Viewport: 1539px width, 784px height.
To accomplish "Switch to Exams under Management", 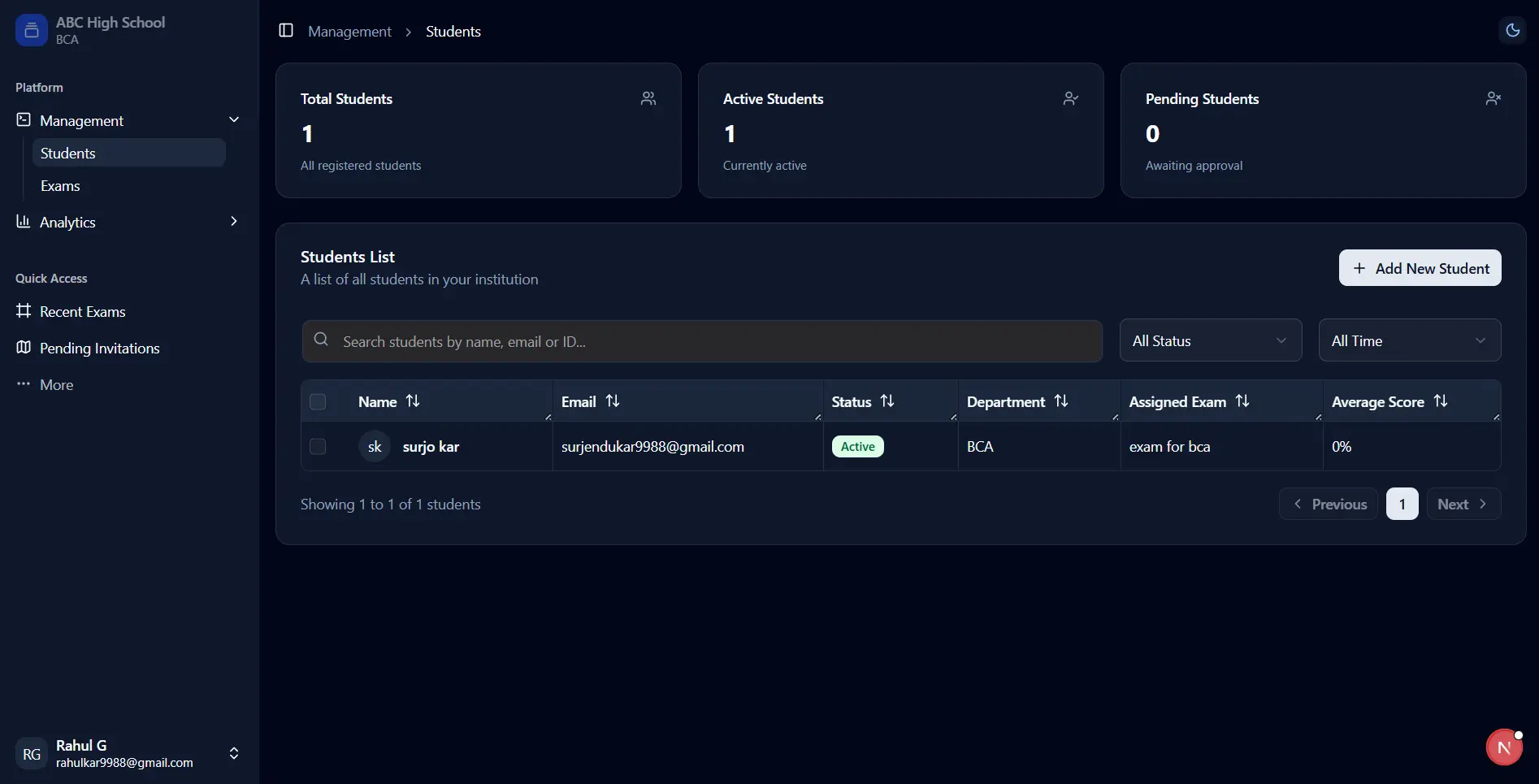I will pos(60,185).
